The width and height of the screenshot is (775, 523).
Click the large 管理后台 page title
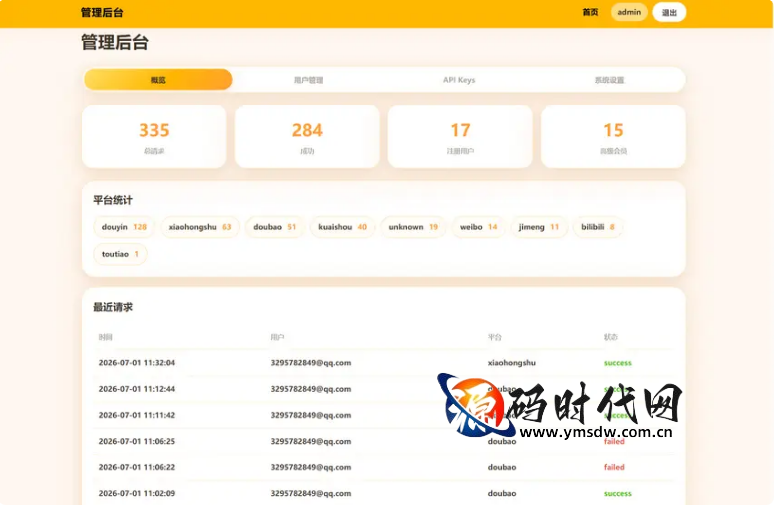115,43
